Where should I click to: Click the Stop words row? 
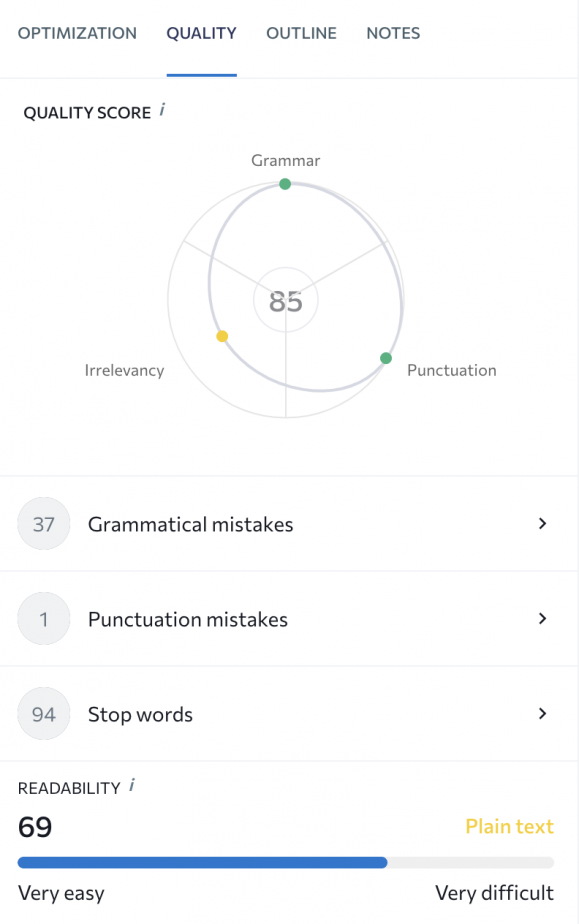click(140, 714)
